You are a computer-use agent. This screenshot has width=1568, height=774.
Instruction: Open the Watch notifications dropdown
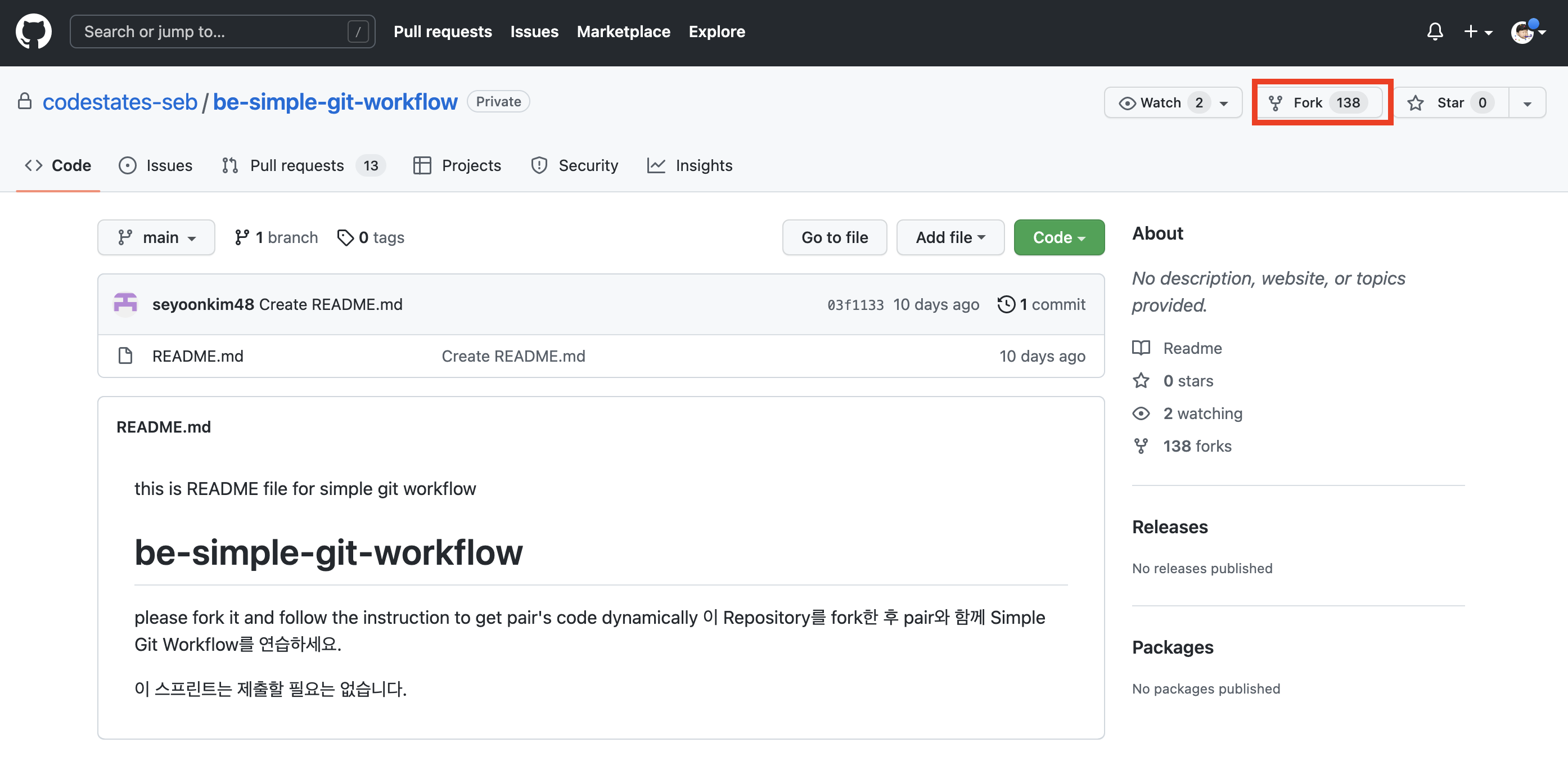[x=1173, y=102]
